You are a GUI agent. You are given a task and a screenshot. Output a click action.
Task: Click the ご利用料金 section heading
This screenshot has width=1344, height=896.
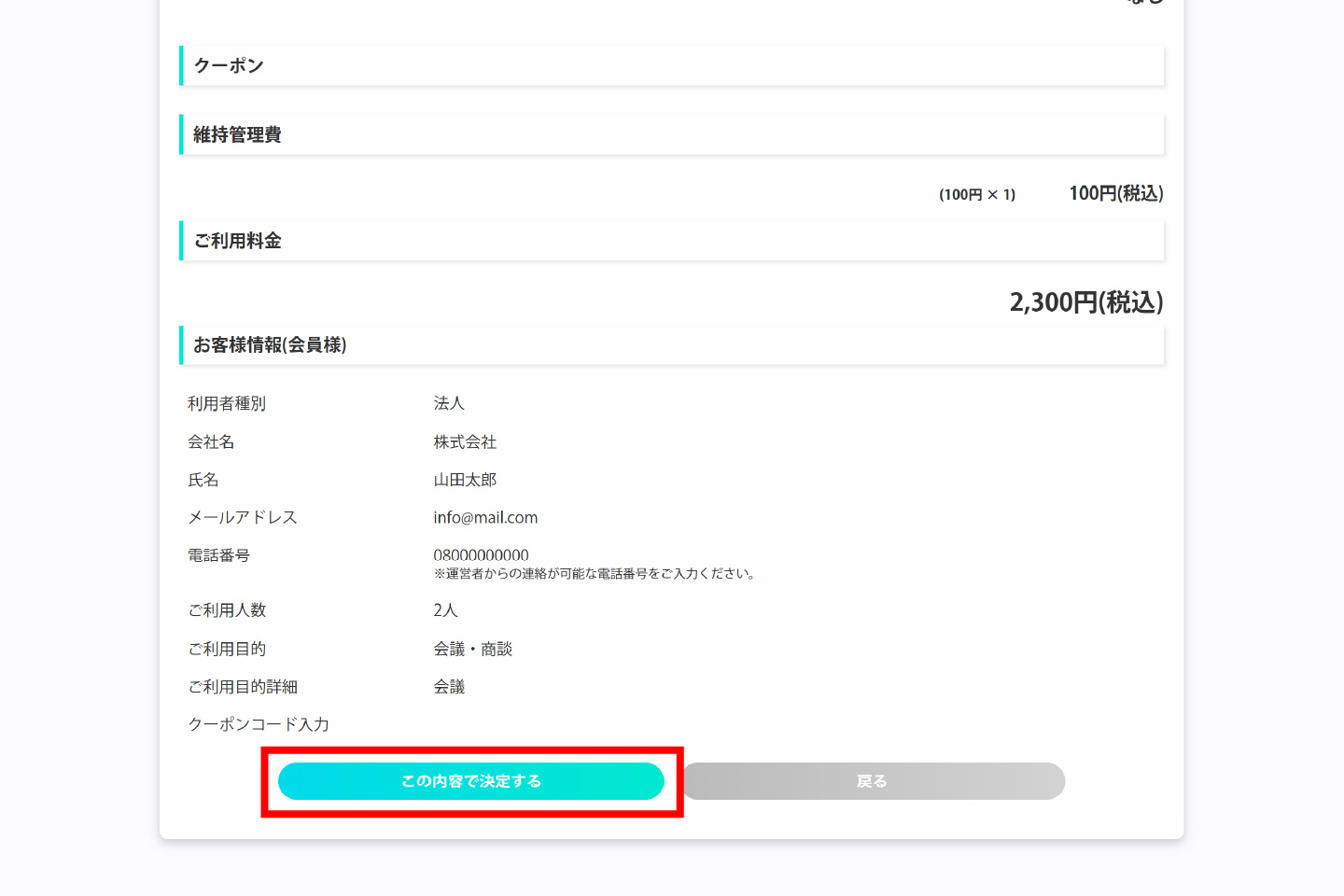pos(237,241)
